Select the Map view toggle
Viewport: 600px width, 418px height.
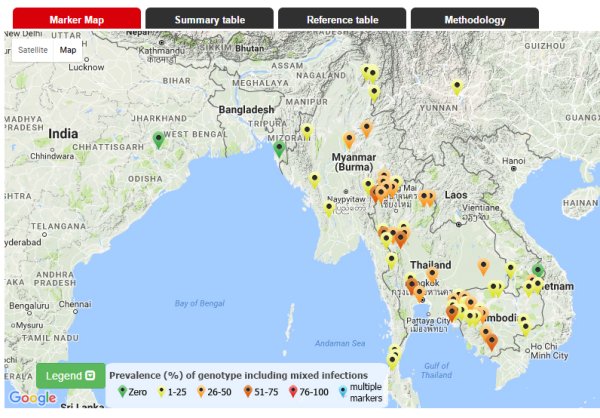click(68, 50)
